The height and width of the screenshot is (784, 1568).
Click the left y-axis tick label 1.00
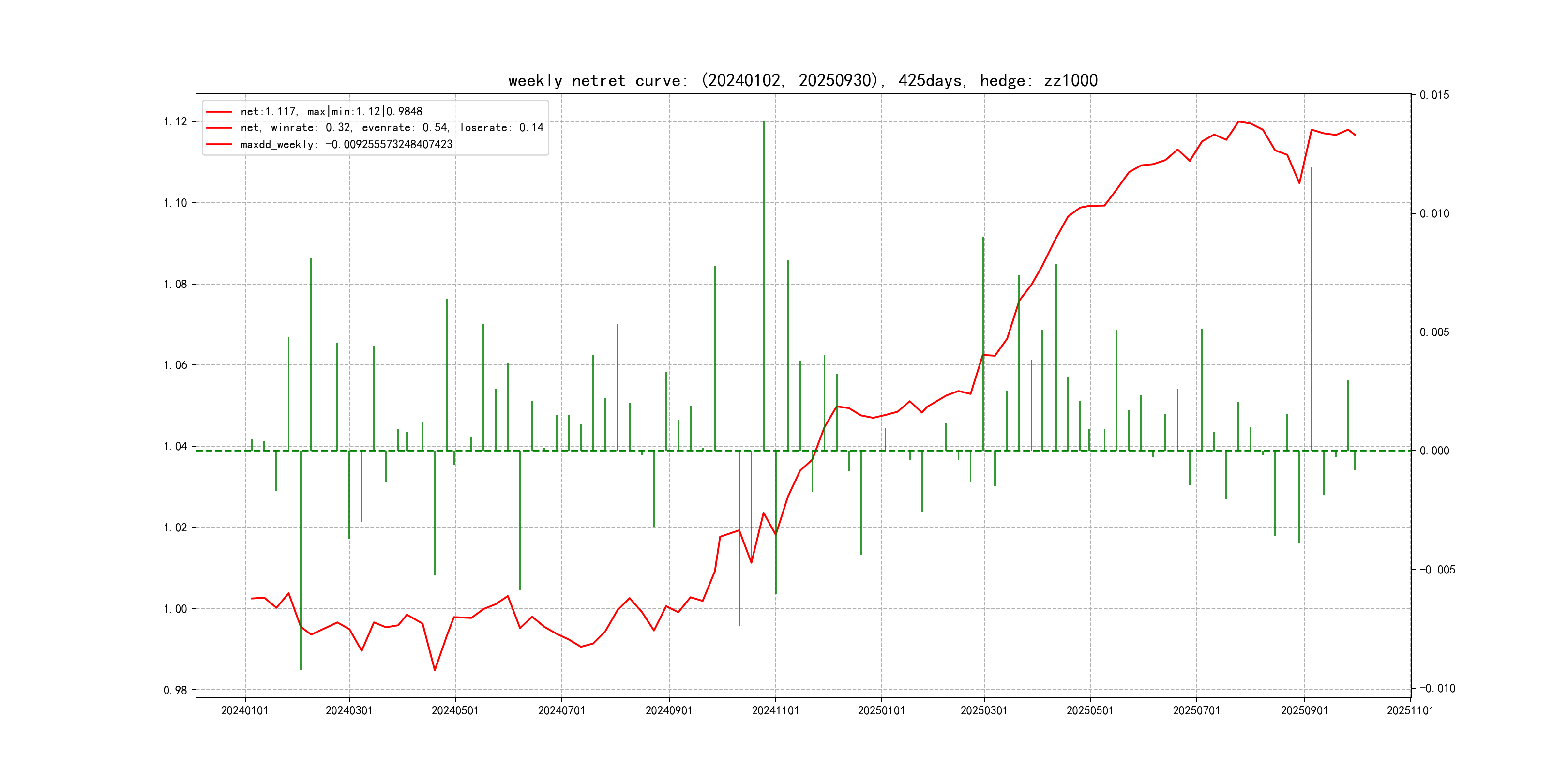(x=175, y=609)
